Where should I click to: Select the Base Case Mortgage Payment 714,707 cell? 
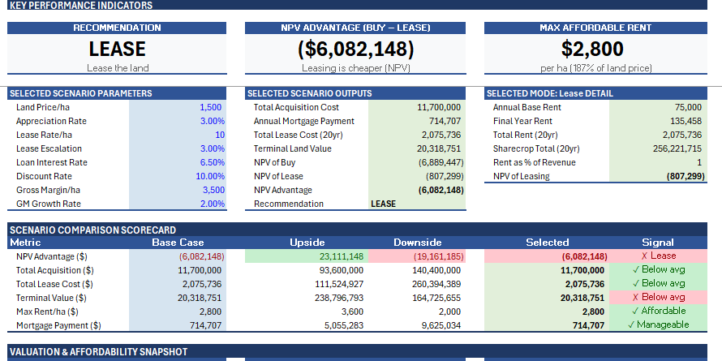click(178, 326)
